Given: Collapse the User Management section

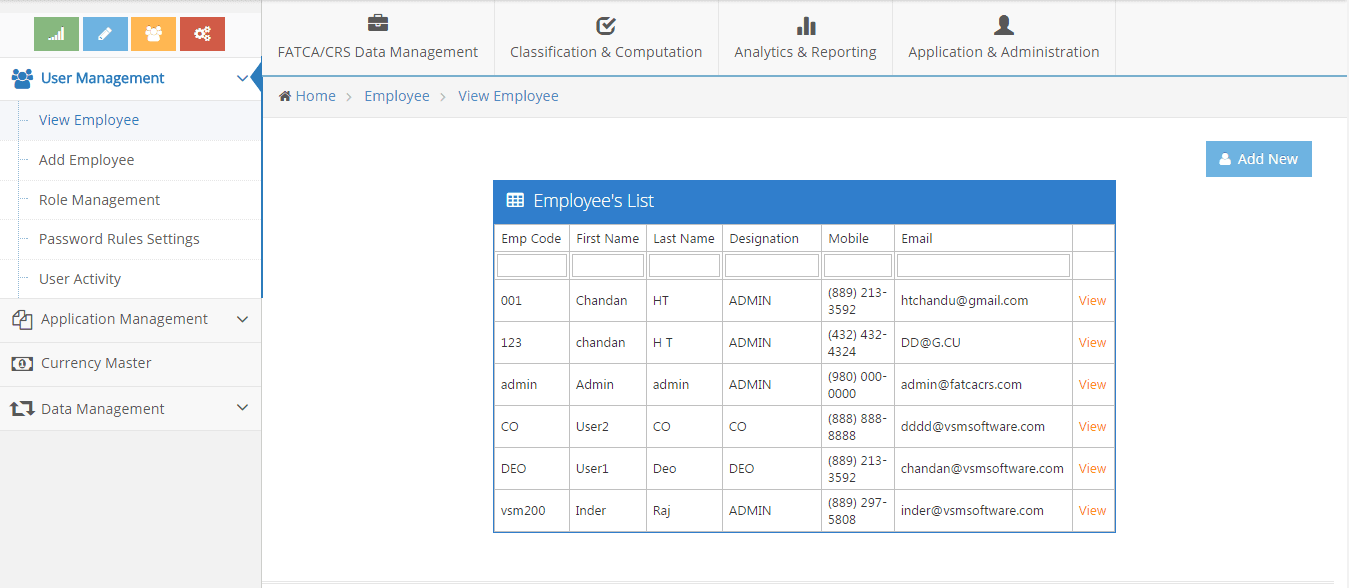Looking at the screenshot, I should click(242, 78).
